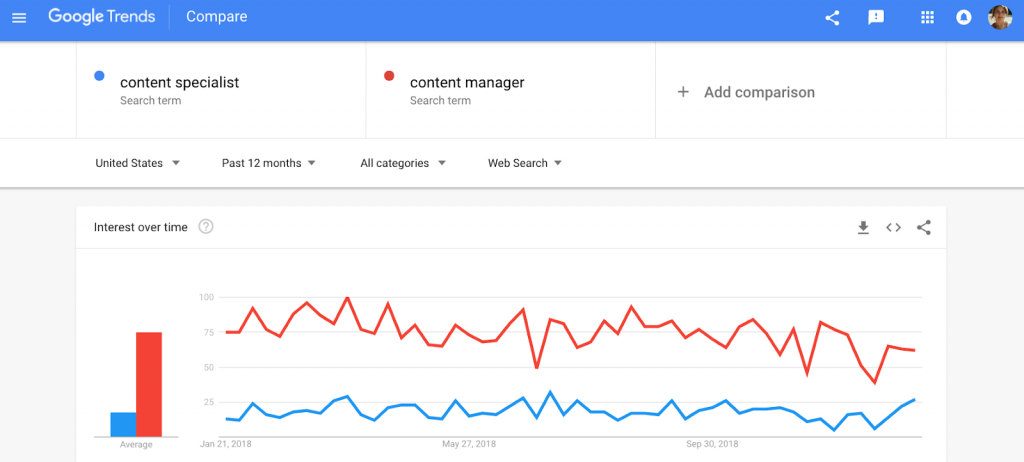
Task: Click the share icon in header
Action: (832, 17)
